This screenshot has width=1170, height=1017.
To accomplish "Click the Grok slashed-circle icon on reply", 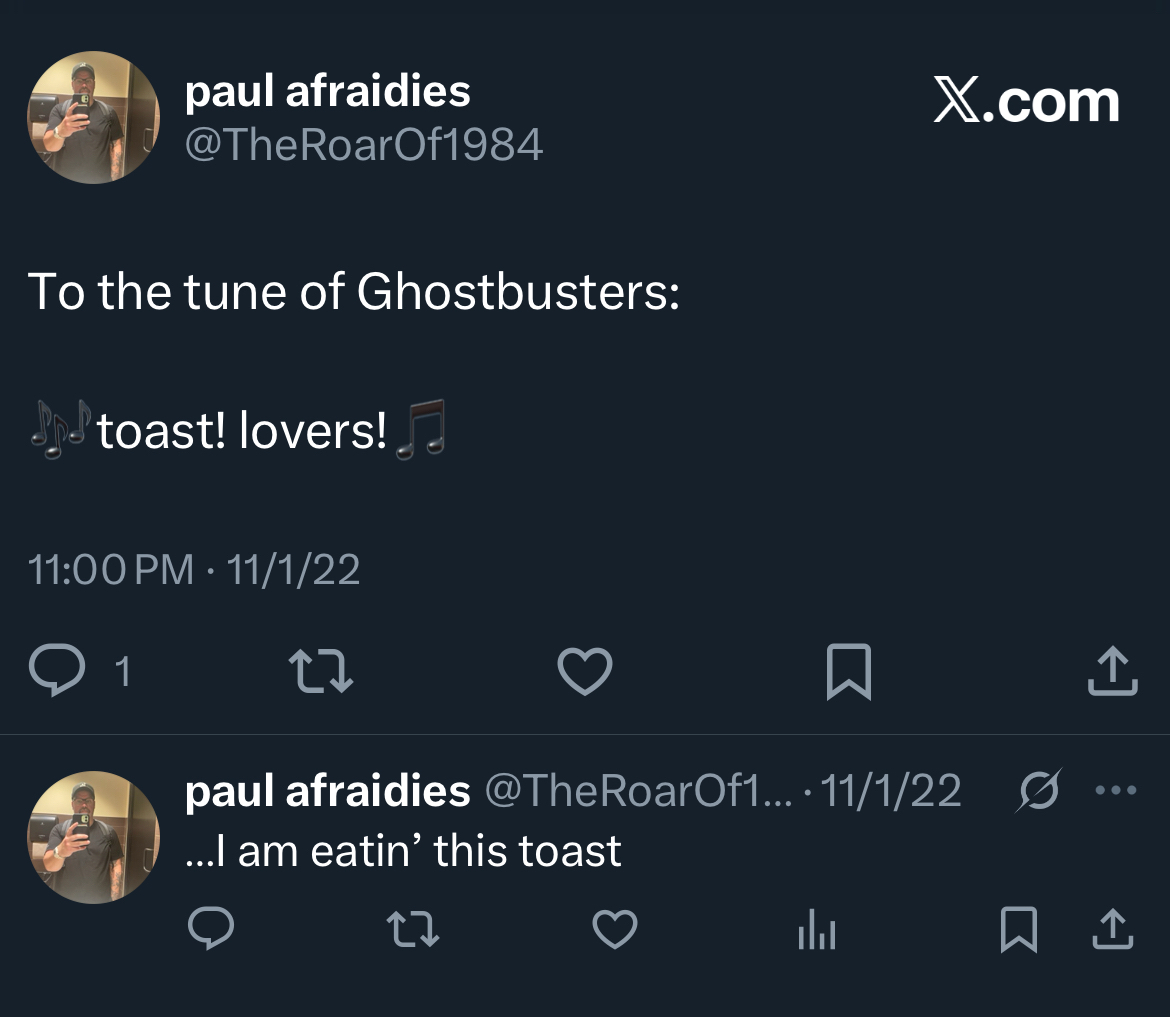I will click(1037, 791).
